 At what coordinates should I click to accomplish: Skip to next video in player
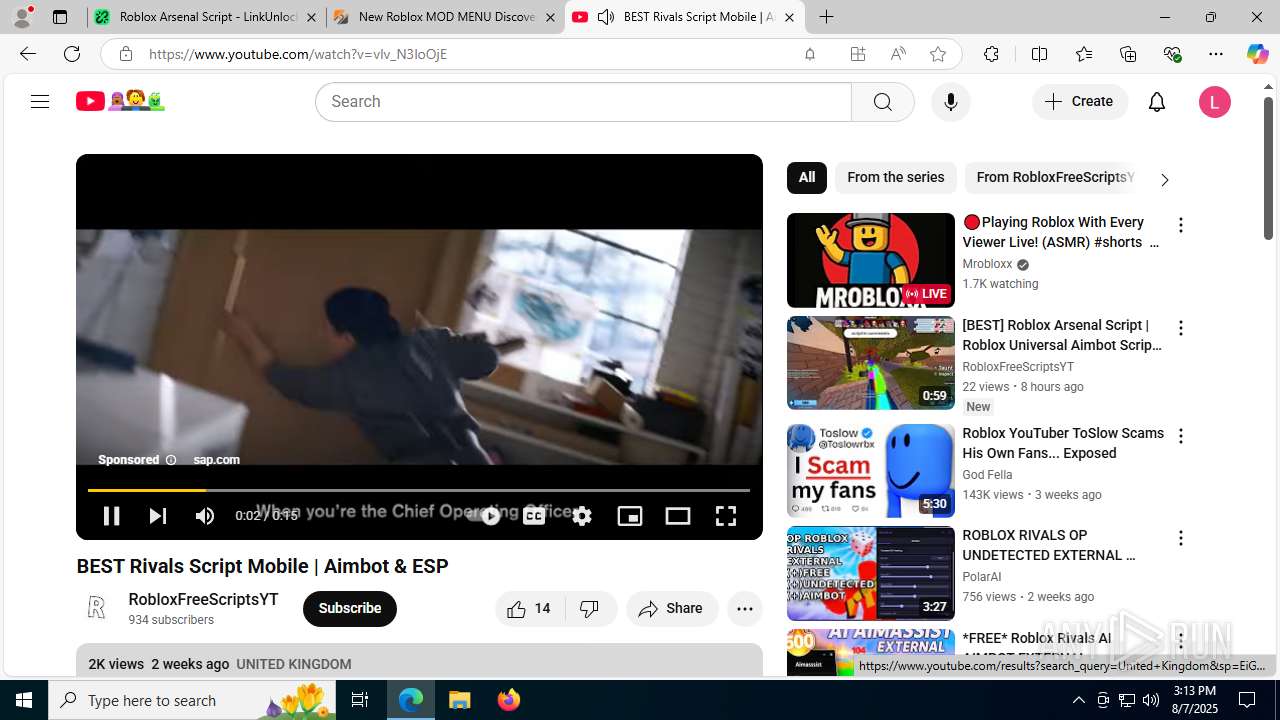click(x=158, y=516)
